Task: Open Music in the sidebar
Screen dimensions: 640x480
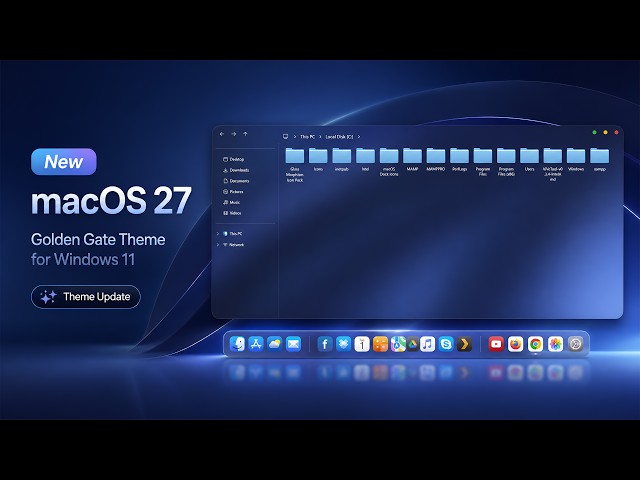Action: (x=231, y=202)
